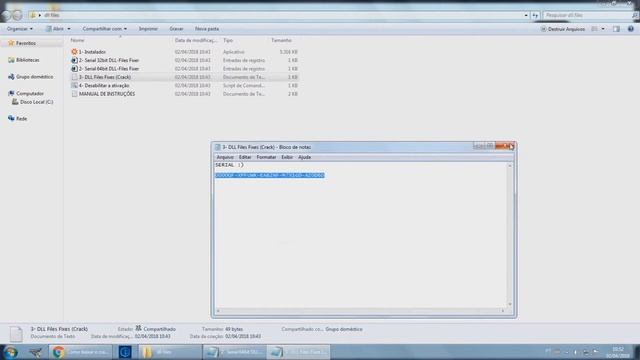This screenshot has width=640, height=360.
Task: Toggle the preview pane icon
Action: pyautogui.click(x=616, y=29)
